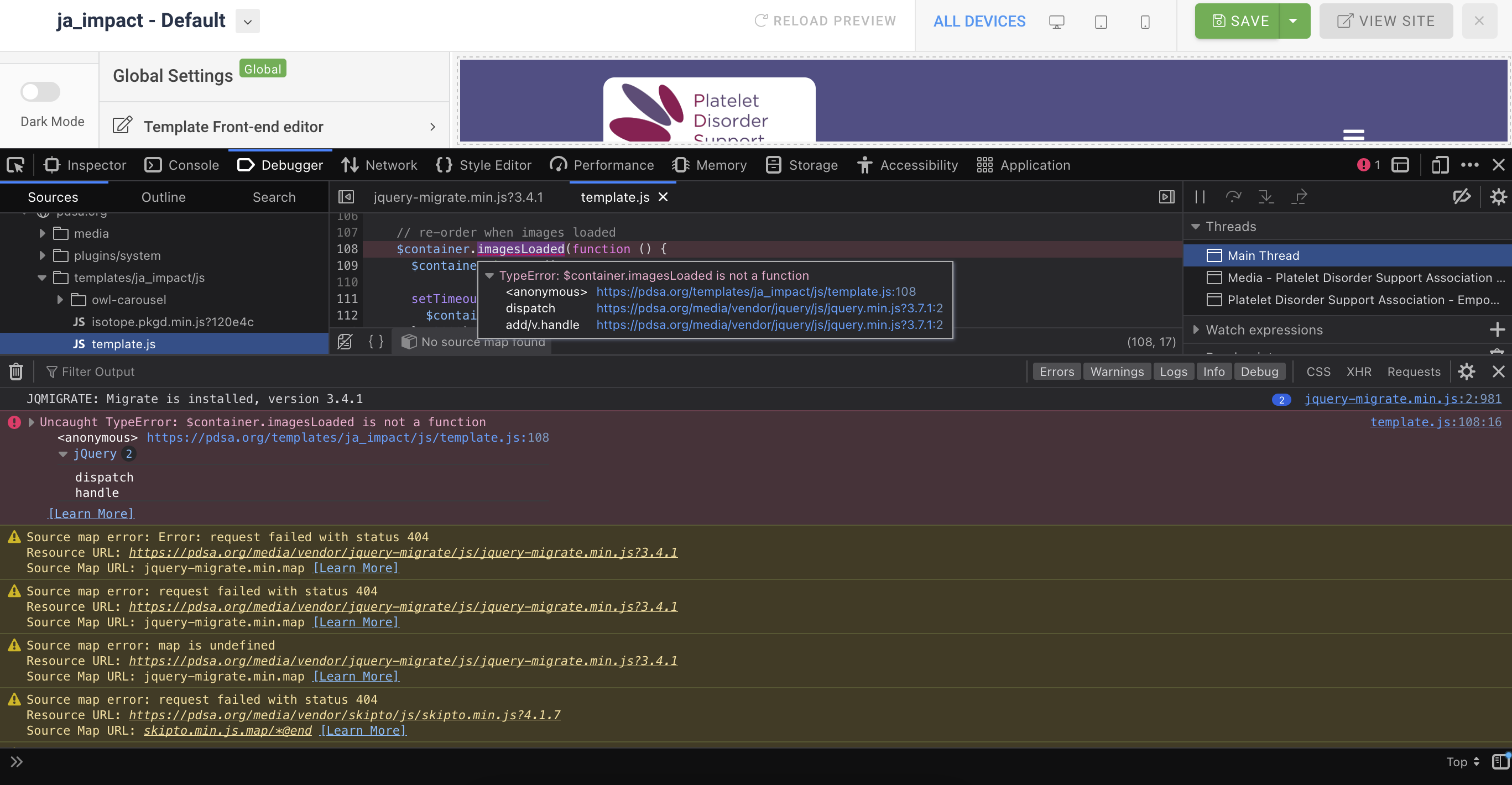Open template.js:108:16 error location link

click(1435, 422)
